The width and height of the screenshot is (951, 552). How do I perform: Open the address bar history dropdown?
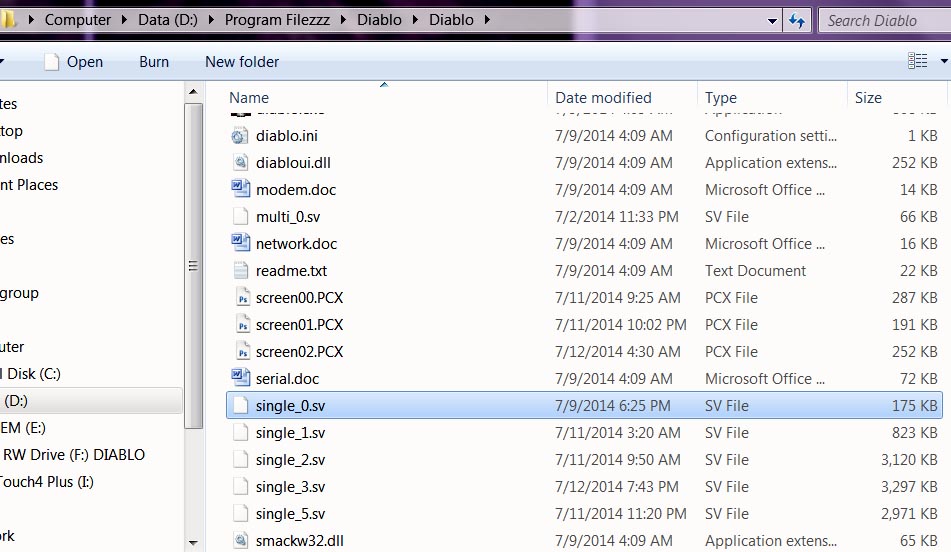772,21
